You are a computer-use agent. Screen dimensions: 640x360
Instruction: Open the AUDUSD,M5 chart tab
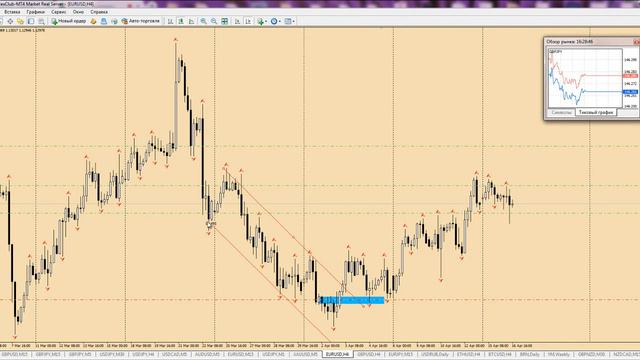pos(207,354)
